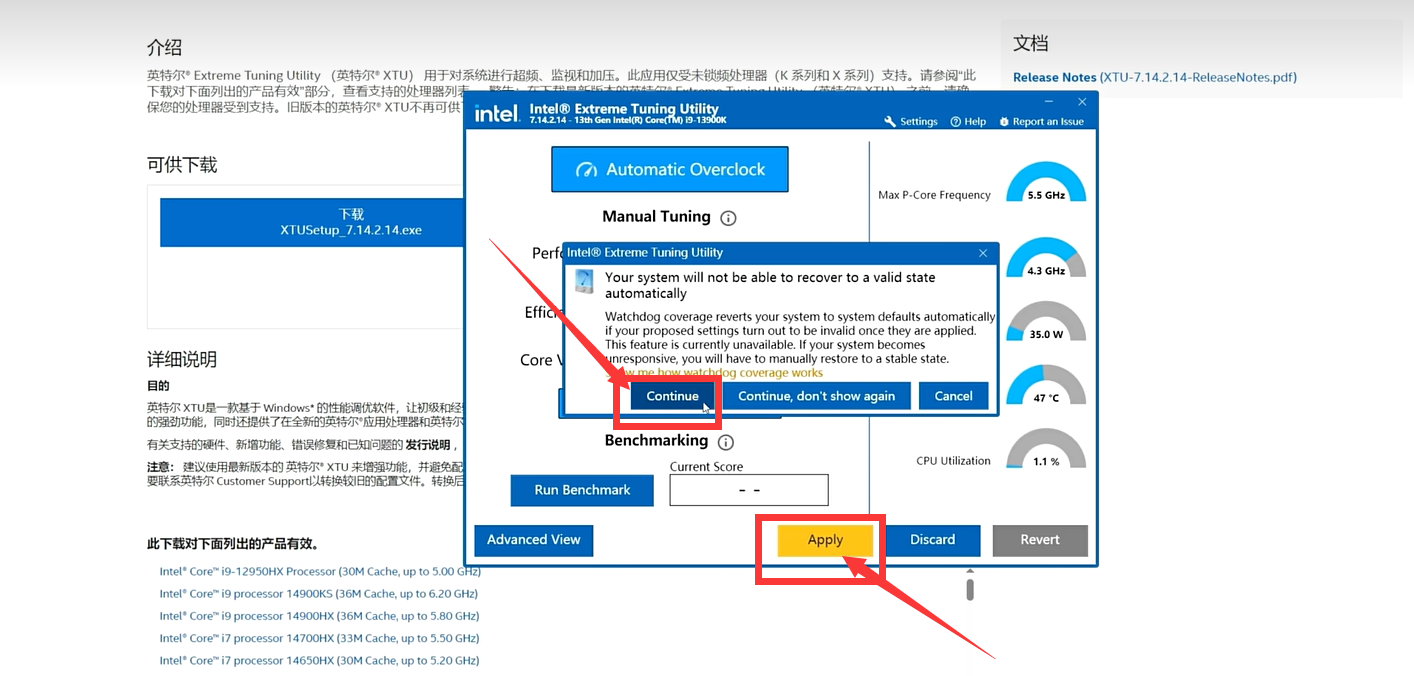Click the Help question mark icon
Image resolution: width=1414 pixels, height=676 pixels.
pos(955,122)
